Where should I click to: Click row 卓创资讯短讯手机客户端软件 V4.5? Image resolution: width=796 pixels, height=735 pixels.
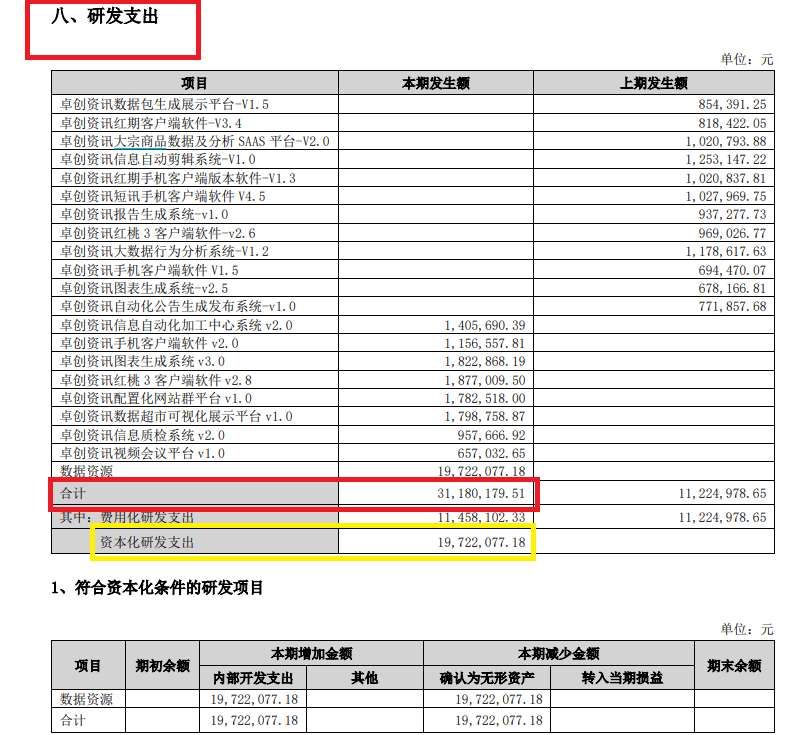coord(413,196)
